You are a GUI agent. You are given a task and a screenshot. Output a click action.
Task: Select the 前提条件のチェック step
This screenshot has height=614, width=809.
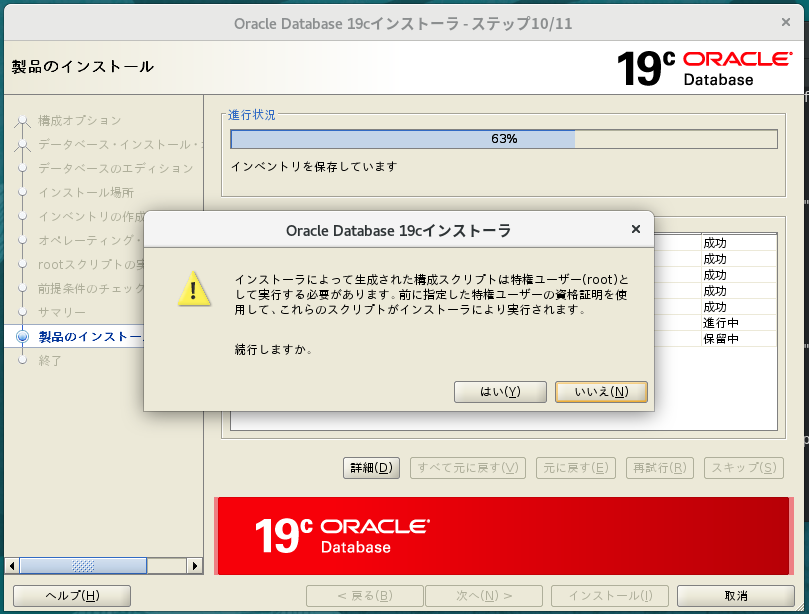point(91,288)
